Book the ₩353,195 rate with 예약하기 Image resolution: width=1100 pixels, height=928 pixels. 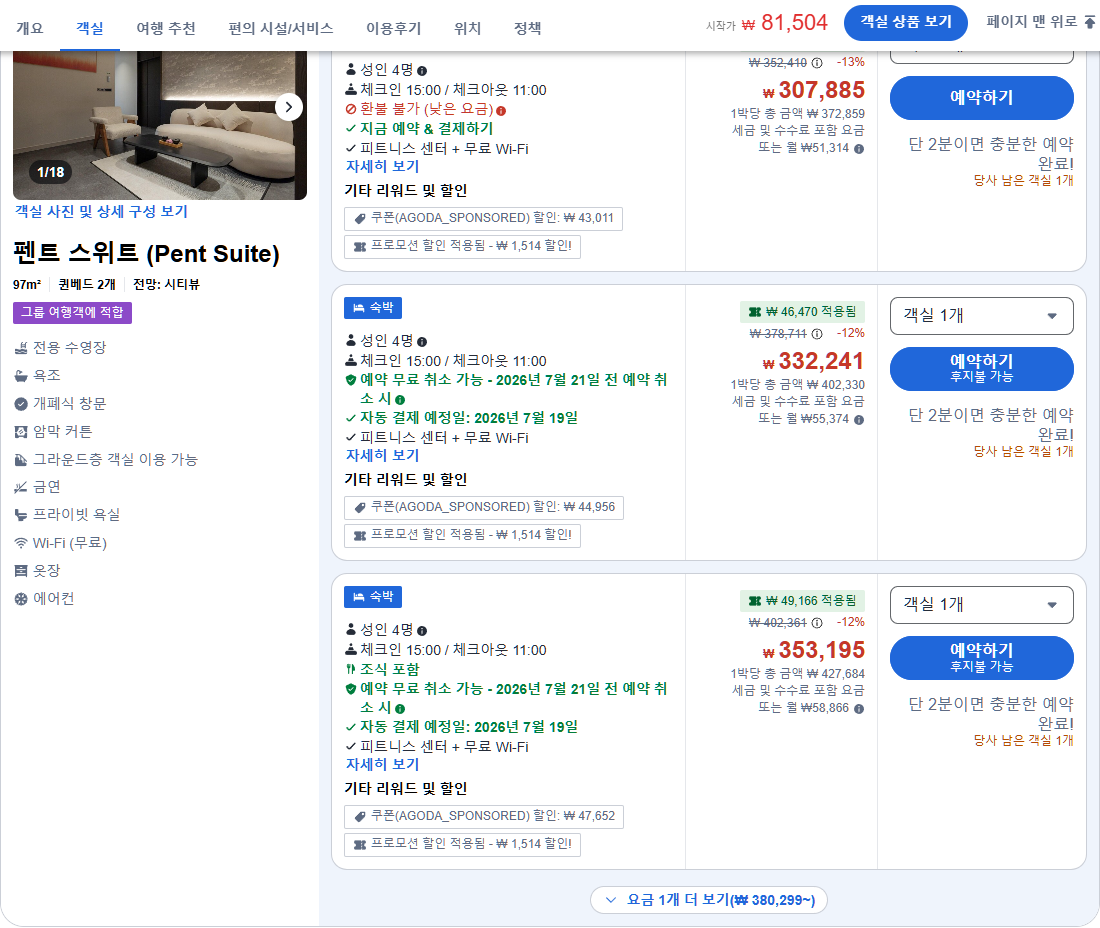click(981, 658)
